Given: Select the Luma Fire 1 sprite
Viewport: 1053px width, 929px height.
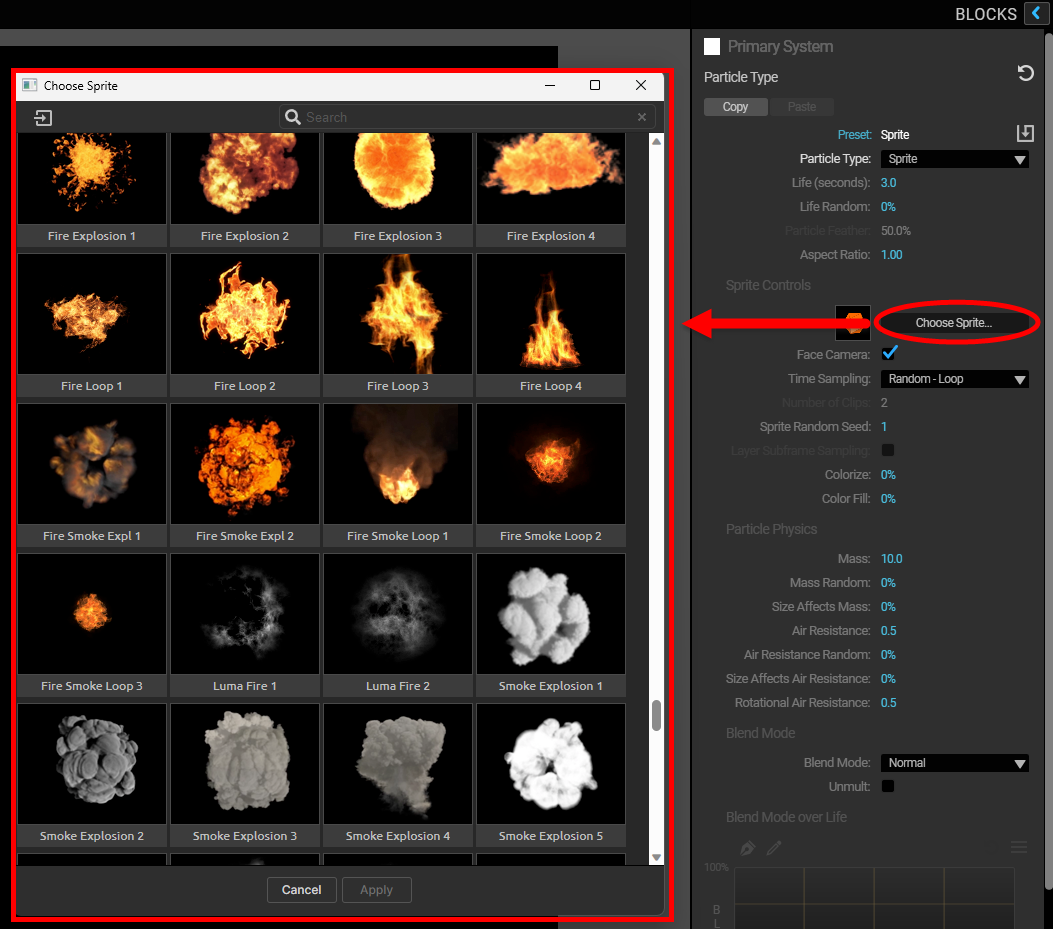Looking at the screenshot, I should point(245,625).
